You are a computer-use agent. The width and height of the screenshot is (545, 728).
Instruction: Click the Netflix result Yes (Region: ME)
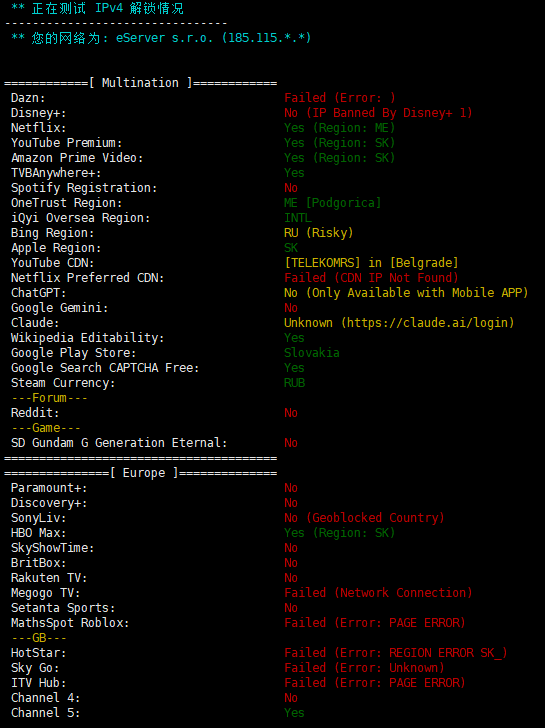(x=340, y=128)
